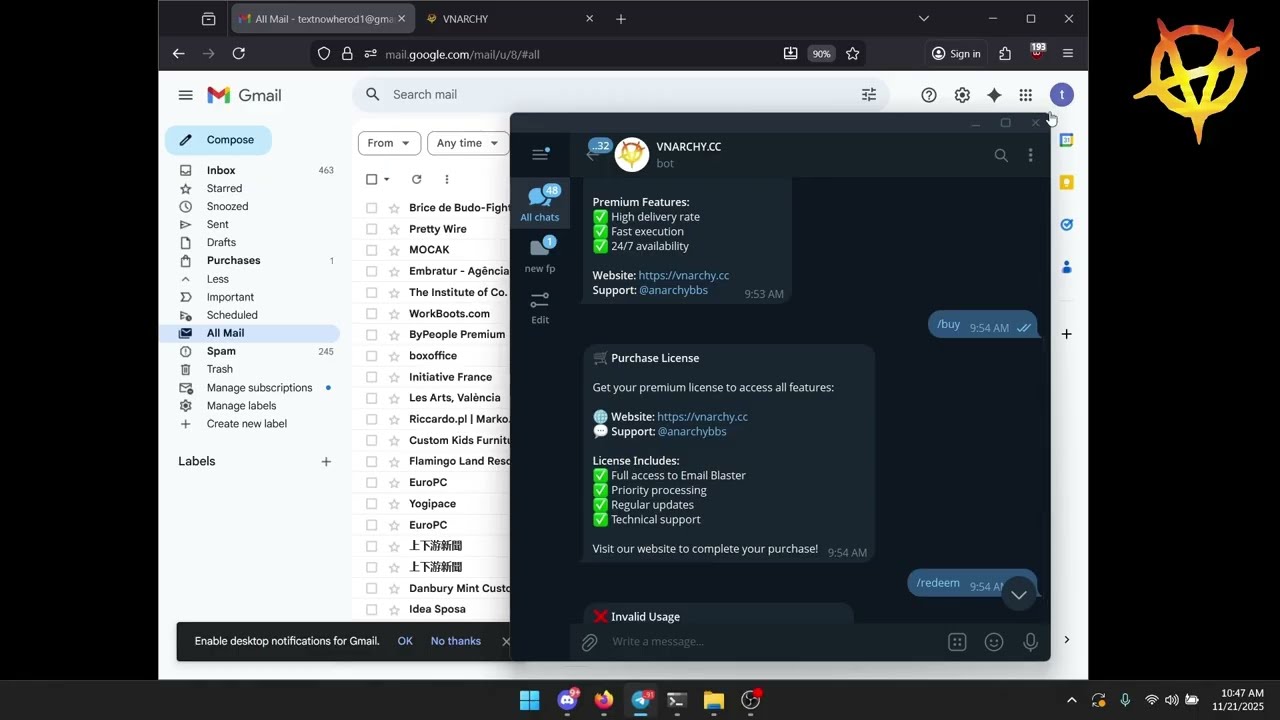Open Telegram All chats folder
The height and width of the screenshot is (720, 1280).
point(540,202)
